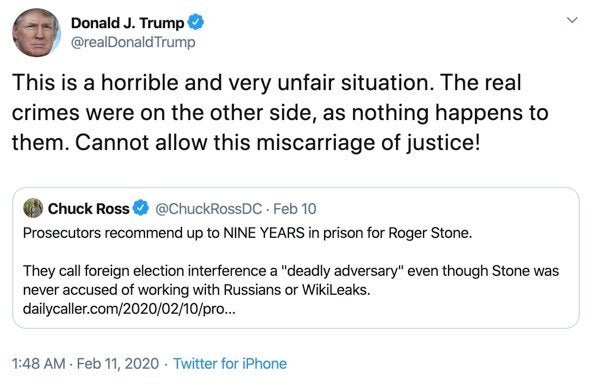Click the blue verified badge beside Donald J. Trump
Viewport: 592px width, 384px height.
pyautogui.click(x=196, y=22)
